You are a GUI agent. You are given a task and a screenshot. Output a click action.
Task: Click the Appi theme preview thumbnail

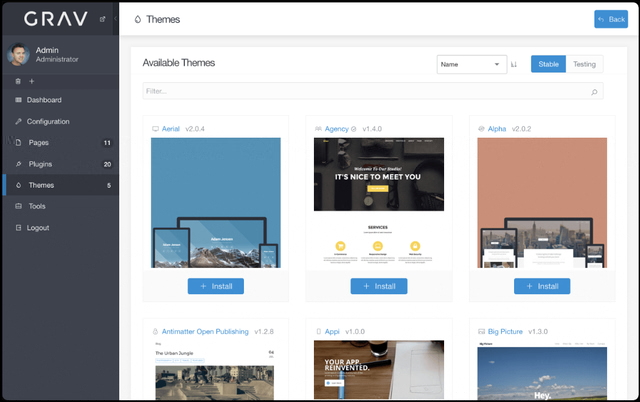(379, 370)
